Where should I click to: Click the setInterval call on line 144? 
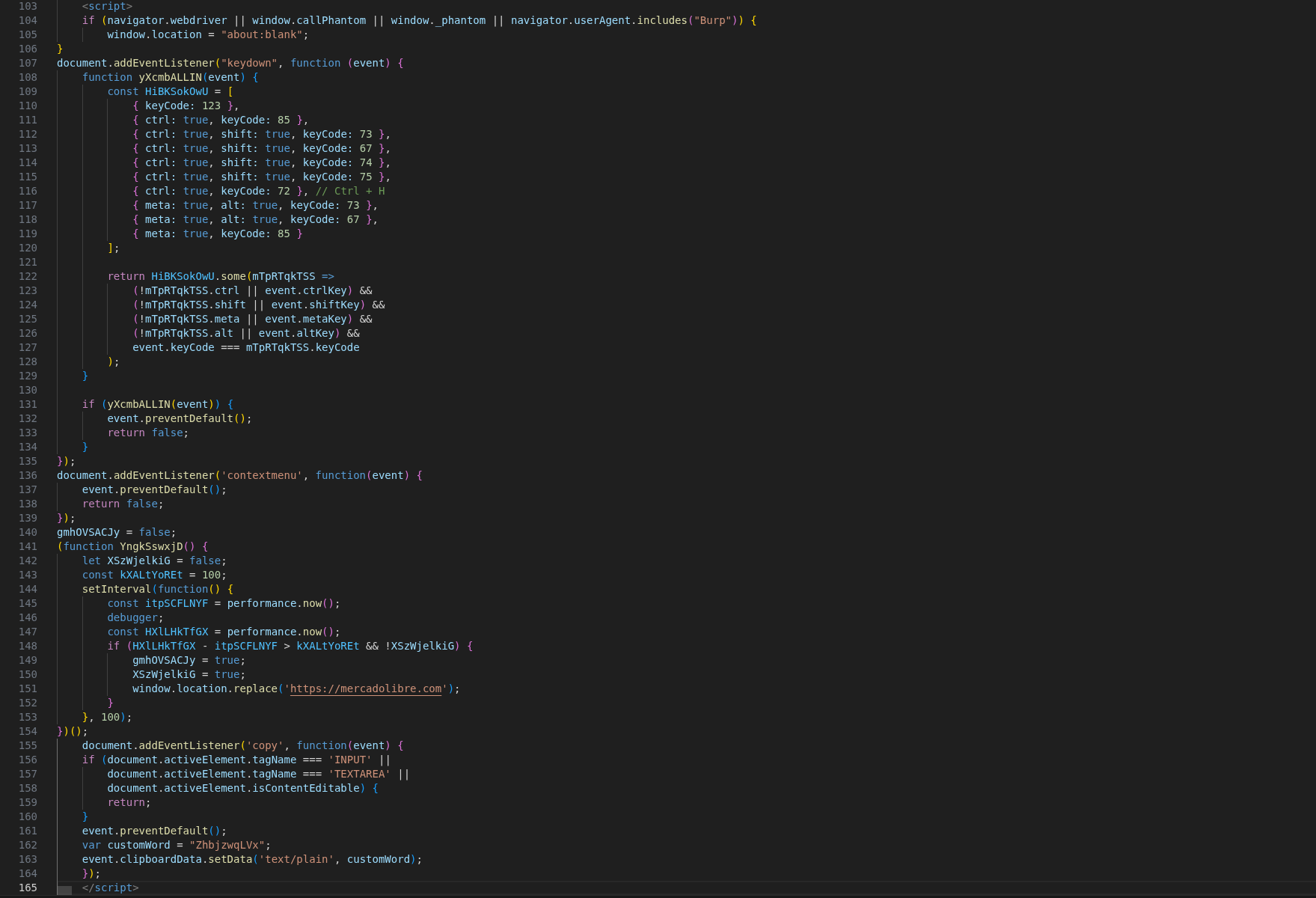click(116, 589)
